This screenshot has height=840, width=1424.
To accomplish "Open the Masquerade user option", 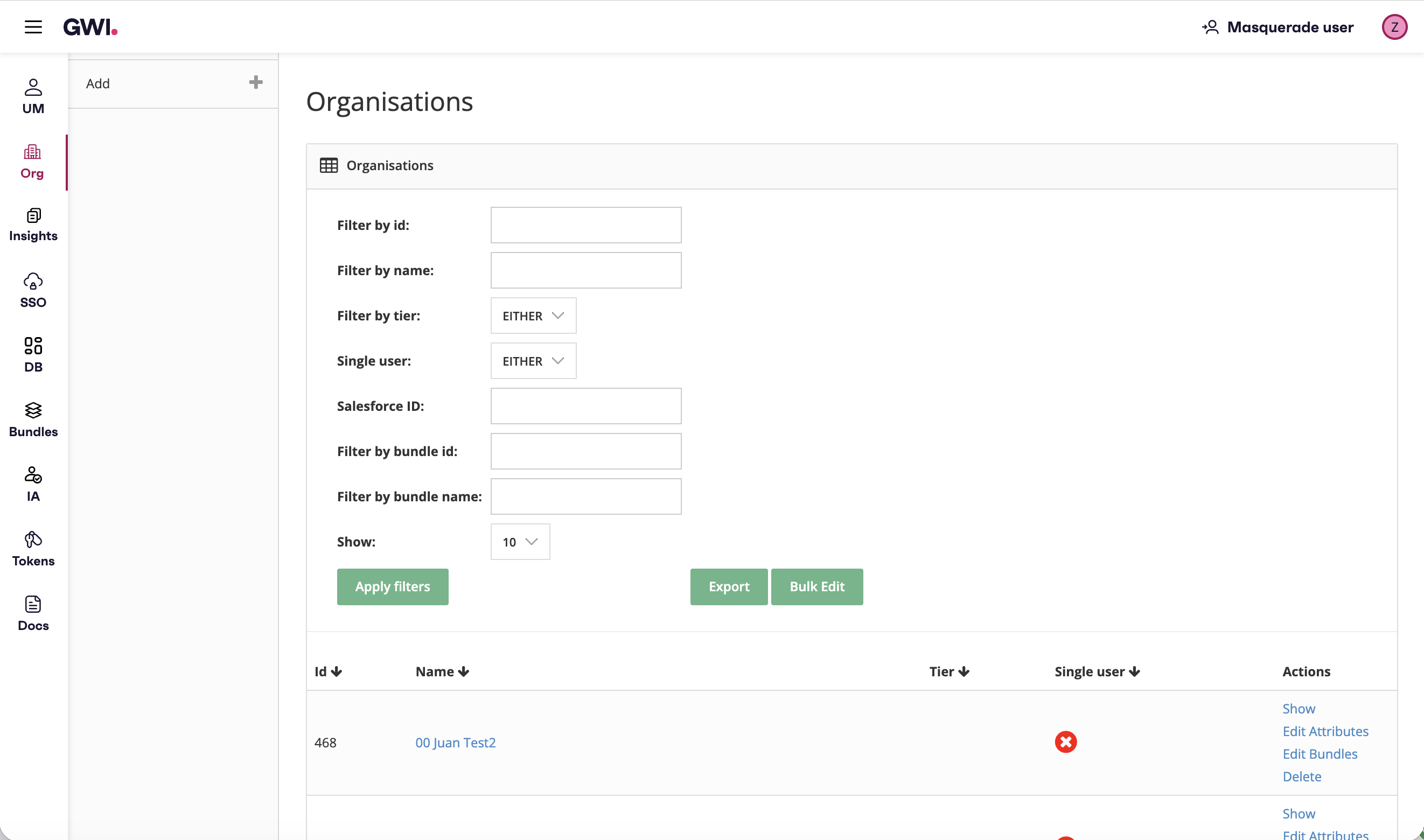I will click(1278, 27).
